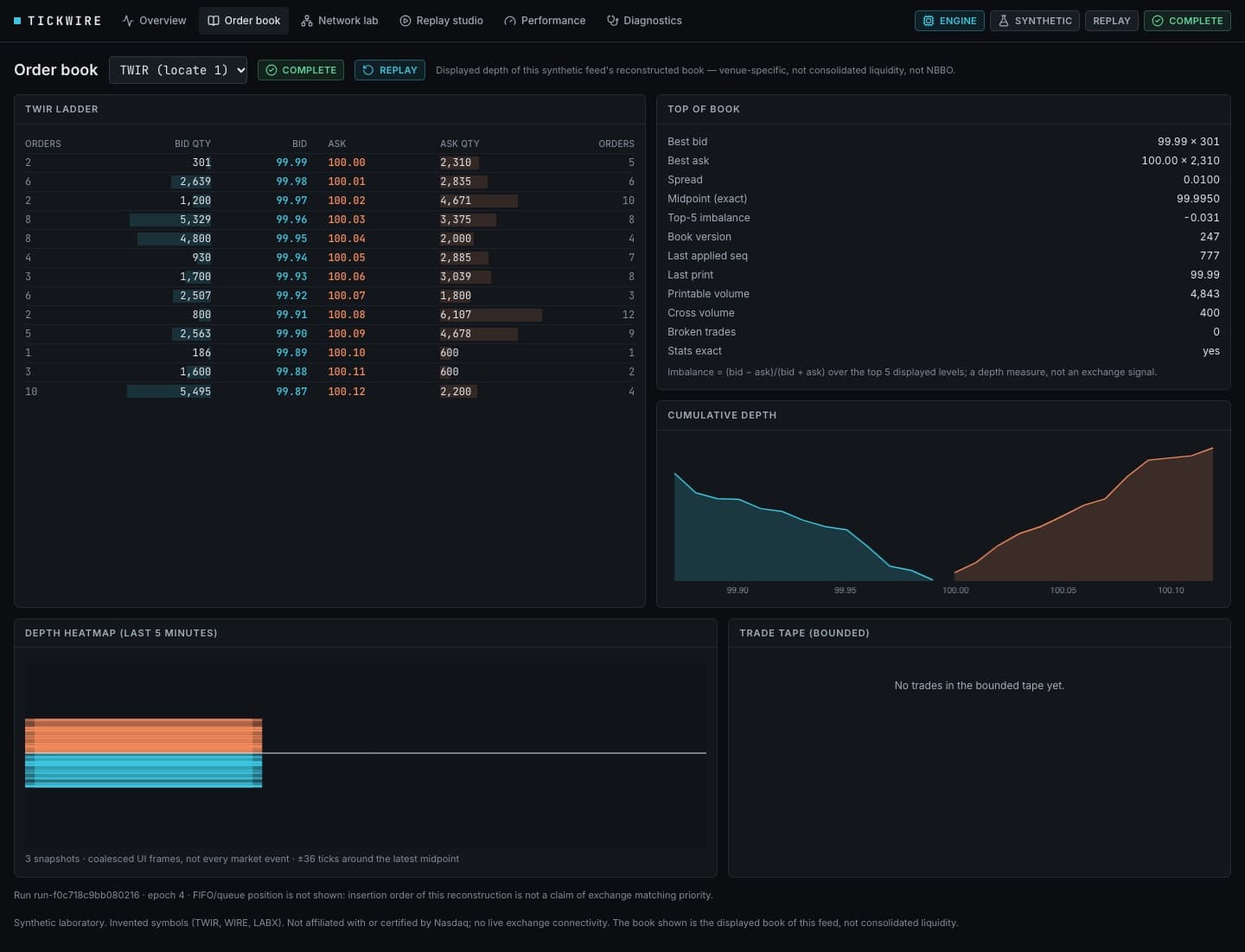This screenshot has width=1245, height=952.
Task: Click the REPLAY badge in top bar
Action: click(x=1112, y=21)
